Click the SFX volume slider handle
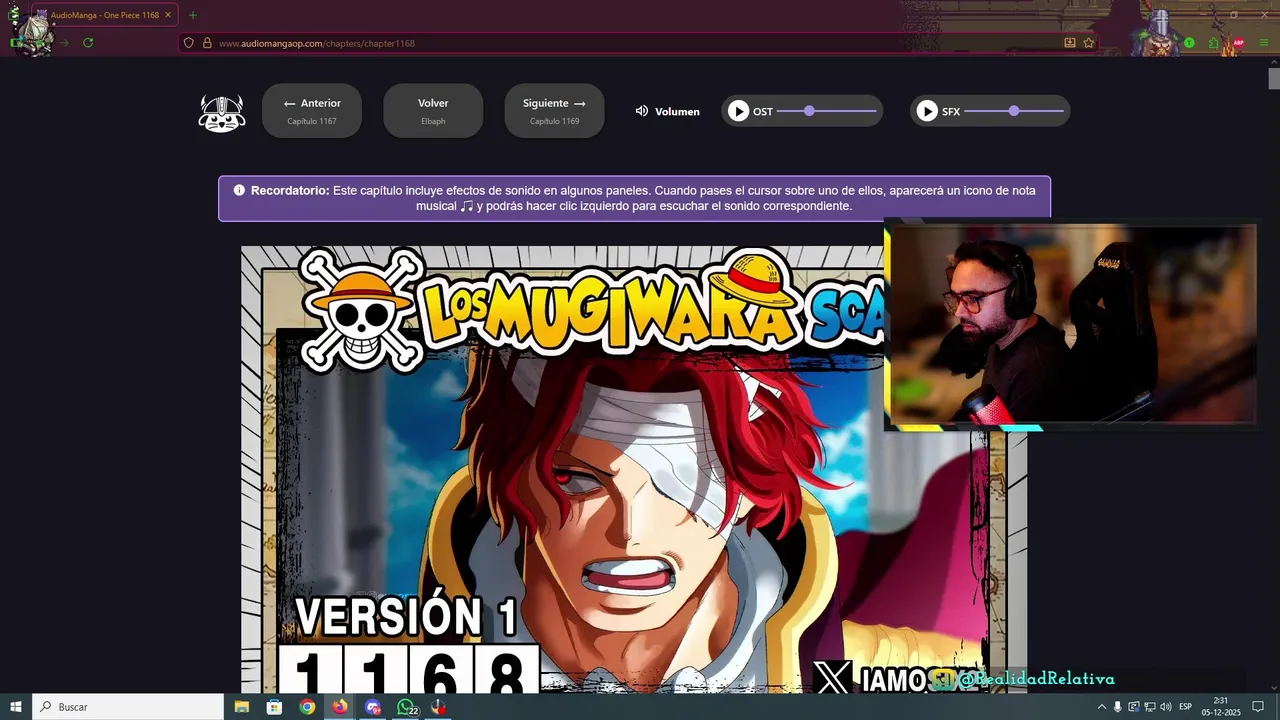This screenshot has height=720, width=1280. click(x=1014, y=111)
